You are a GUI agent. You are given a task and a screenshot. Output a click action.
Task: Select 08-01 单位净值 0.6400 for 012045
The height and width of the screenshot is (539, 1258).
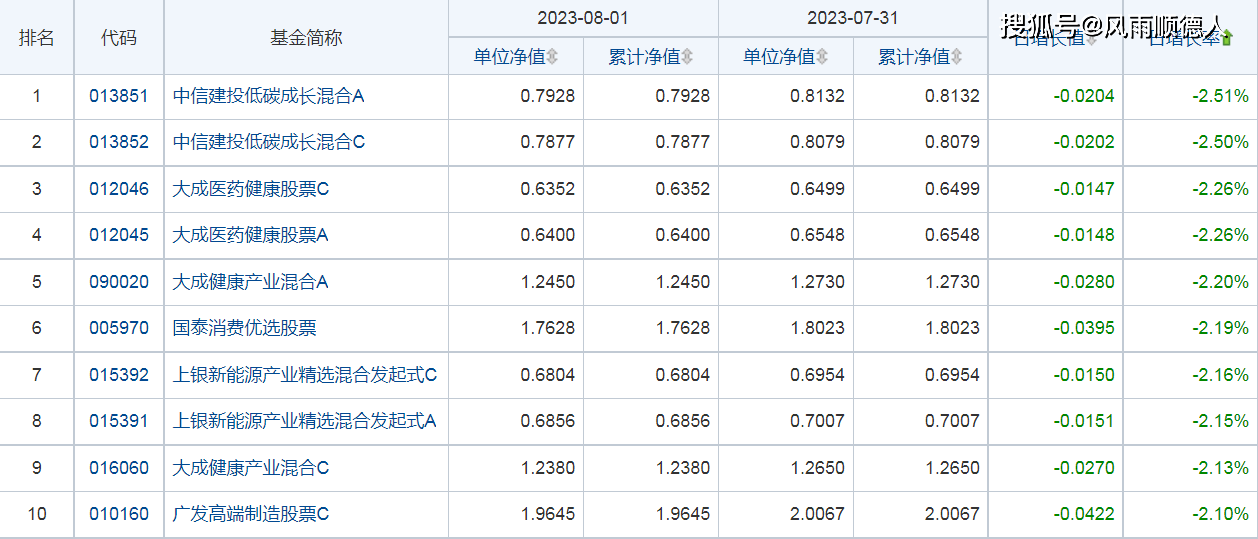point(548,235)
